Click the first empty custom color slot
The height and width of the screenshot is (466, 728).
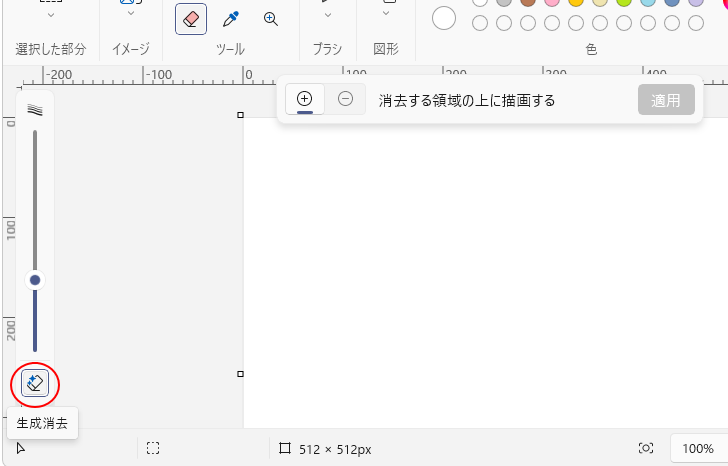tap(480, 23)
